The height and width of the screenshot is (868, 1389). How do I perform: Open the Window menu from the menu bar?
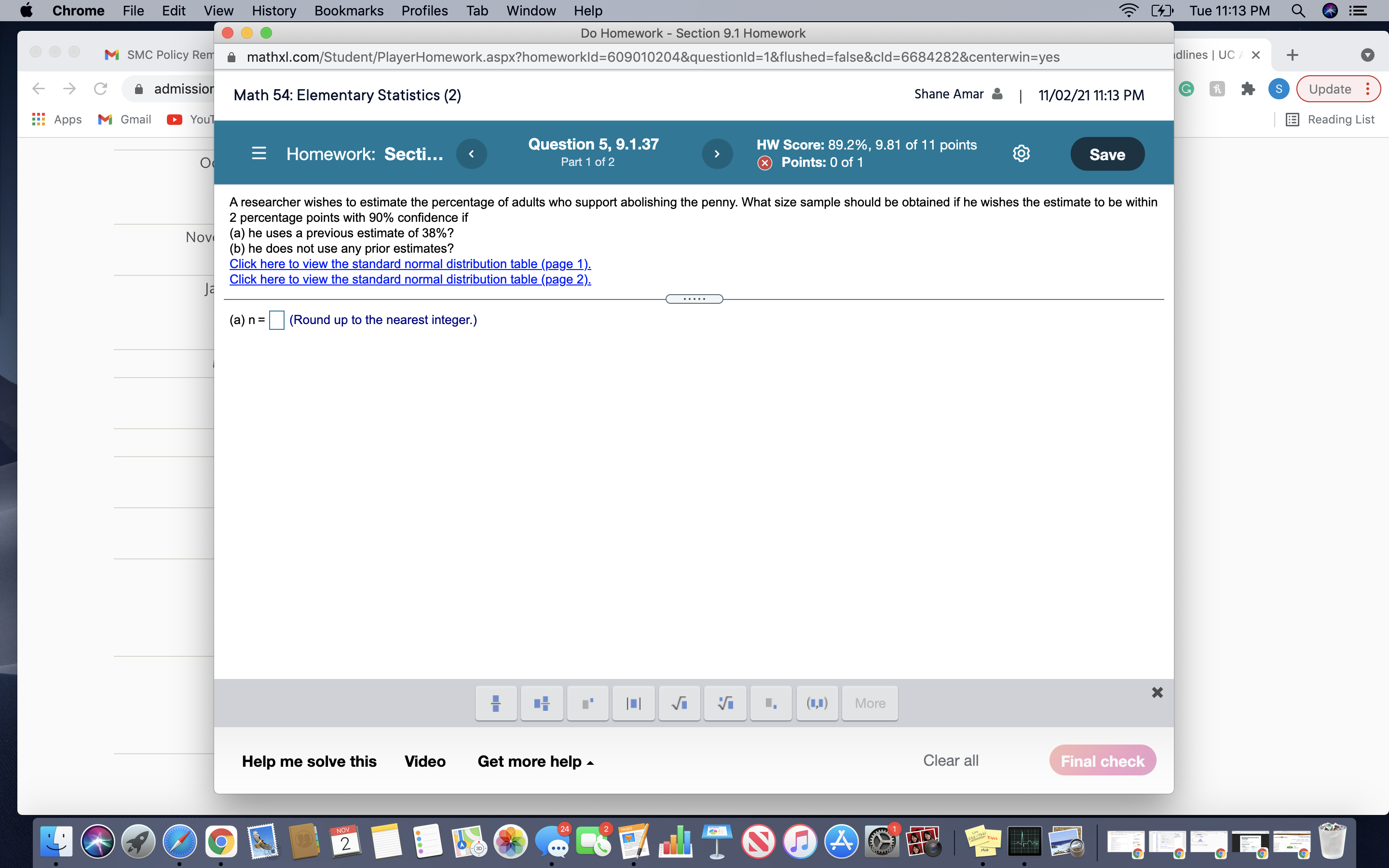[x=531, y=10]
